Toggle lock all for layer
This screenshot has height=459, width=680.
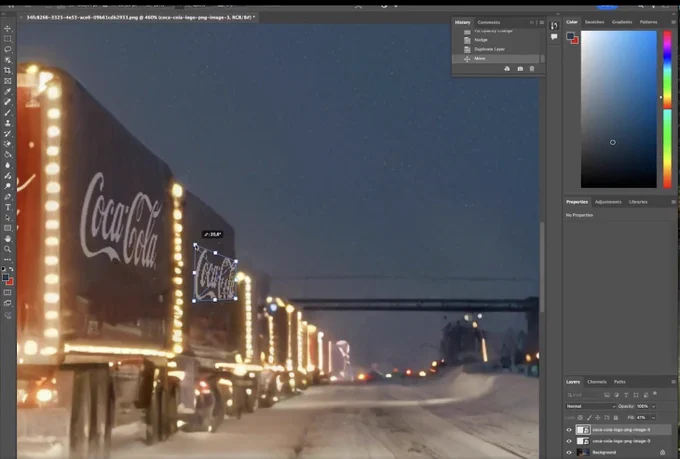pos(615,417)
